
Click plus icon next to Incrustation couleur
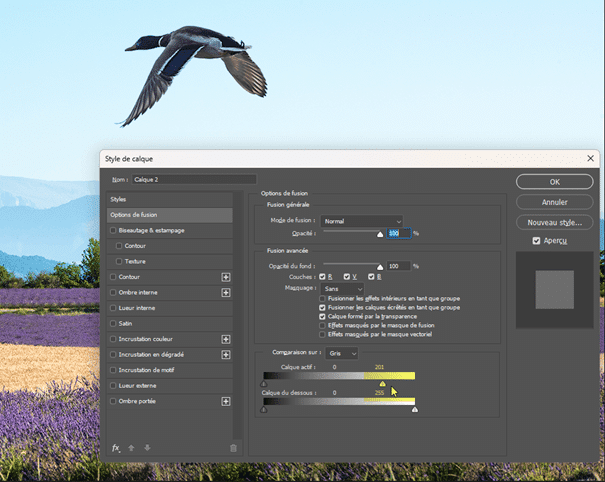click(226, 339)
